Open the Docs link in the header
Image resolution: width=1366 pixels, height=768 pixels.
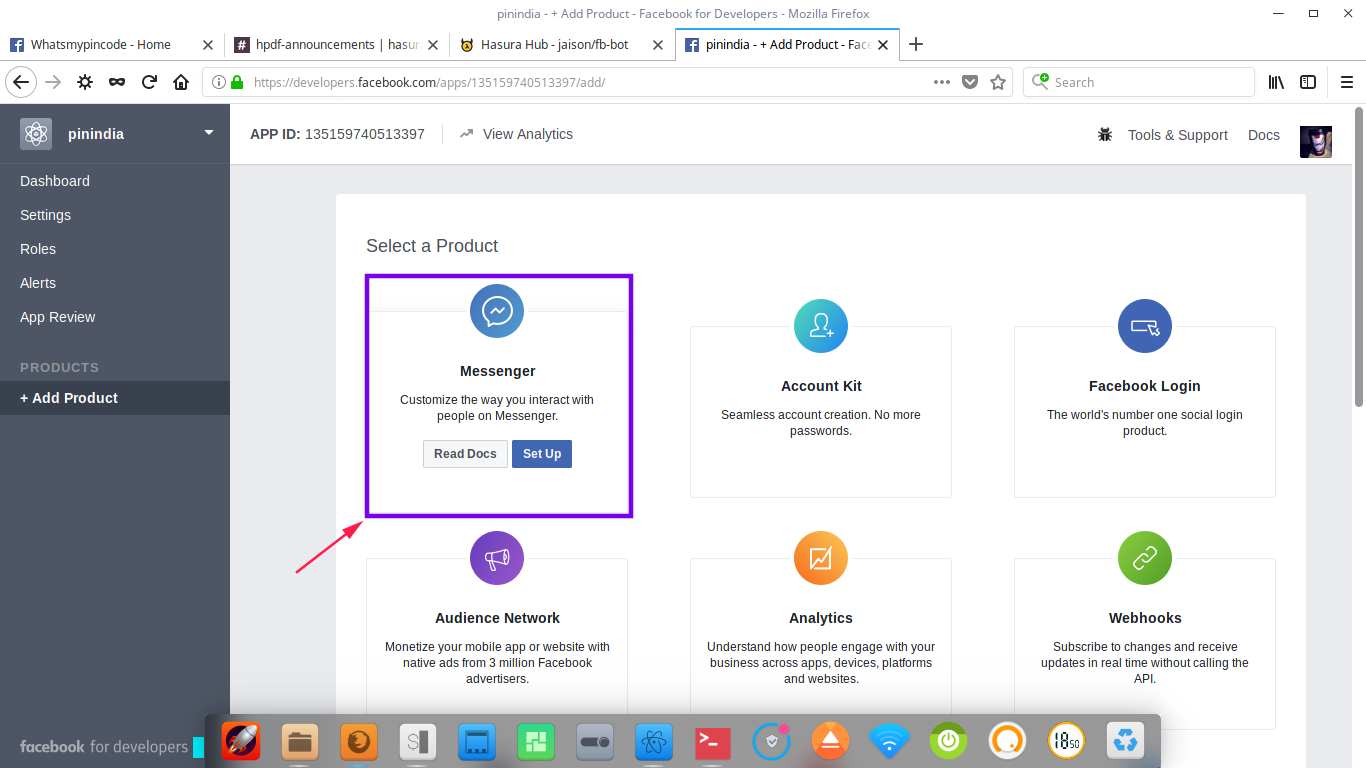tap(1264, 135)
